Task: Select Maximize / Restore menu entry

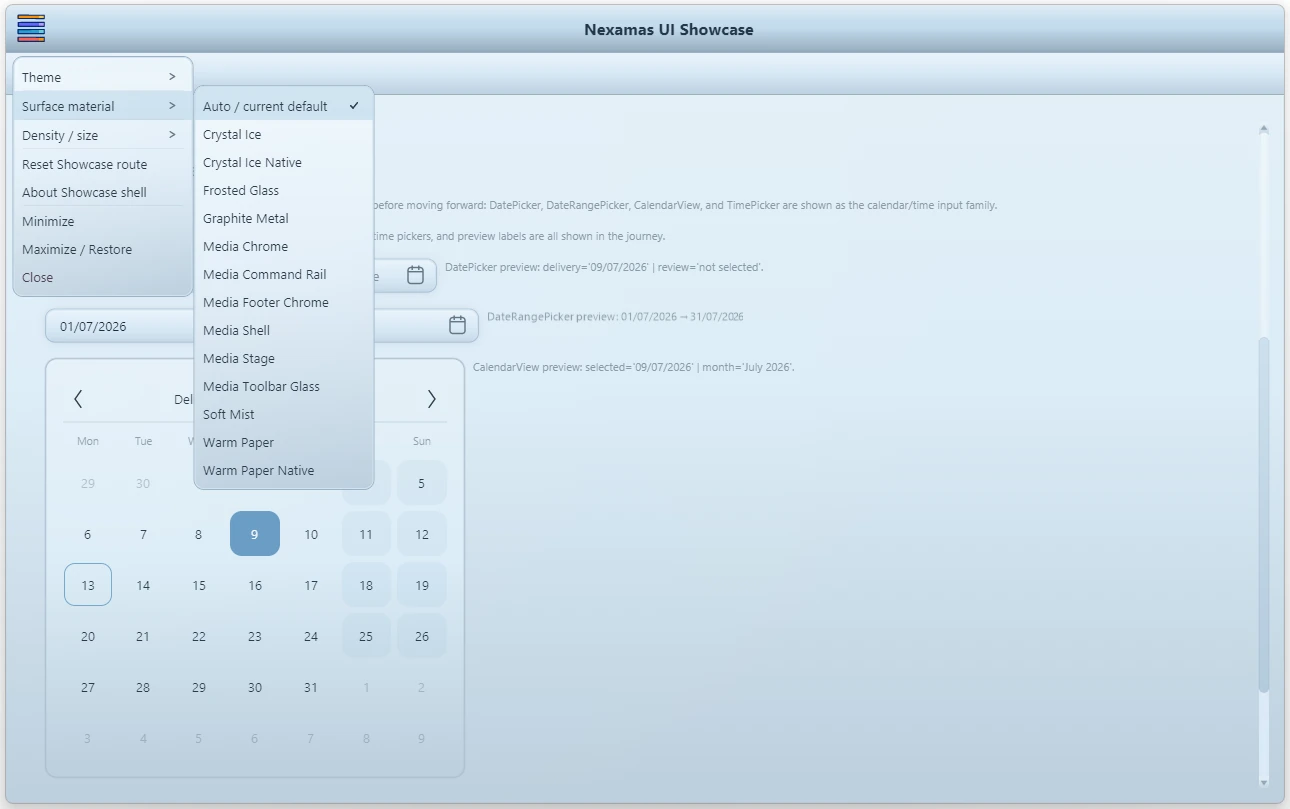Action: point(103,249)
